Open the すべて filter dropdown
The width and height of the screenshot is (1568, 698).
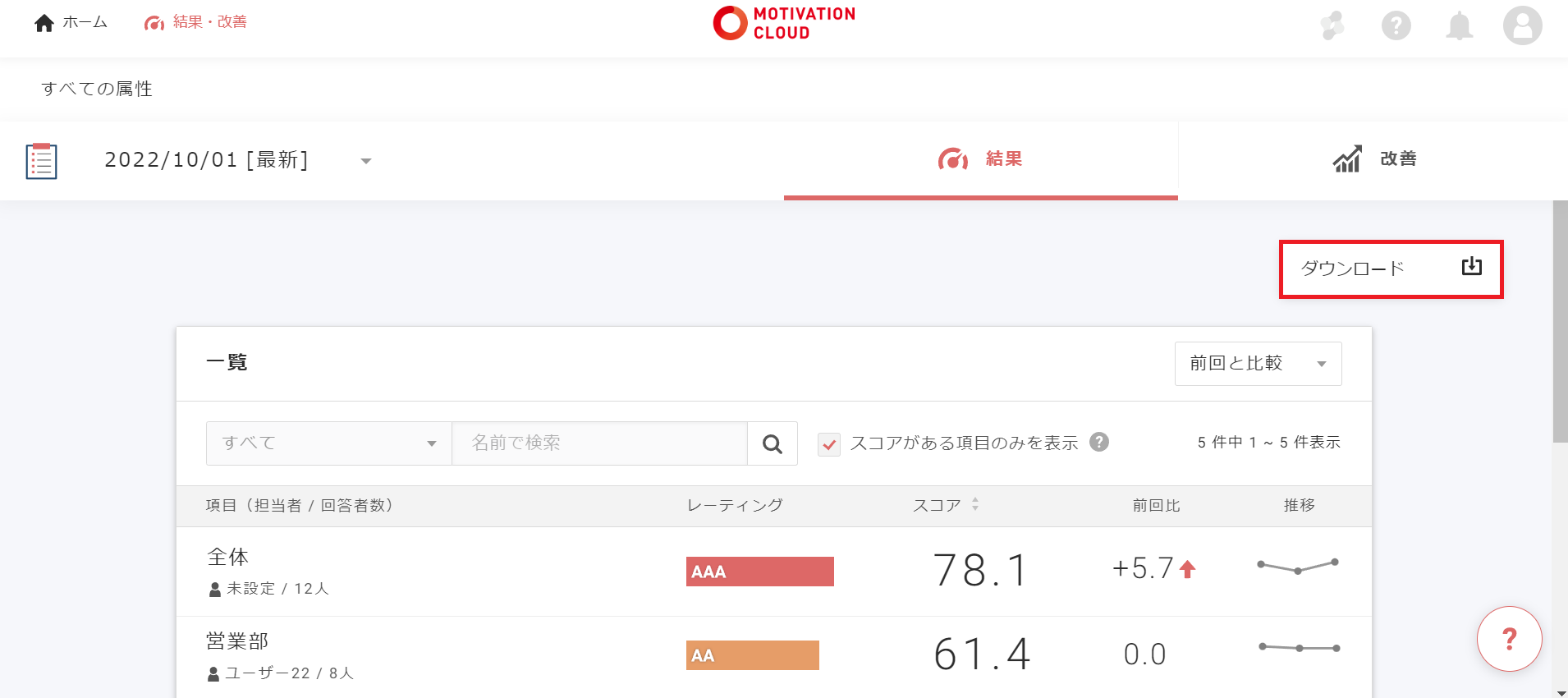click(x=328, y=443)
